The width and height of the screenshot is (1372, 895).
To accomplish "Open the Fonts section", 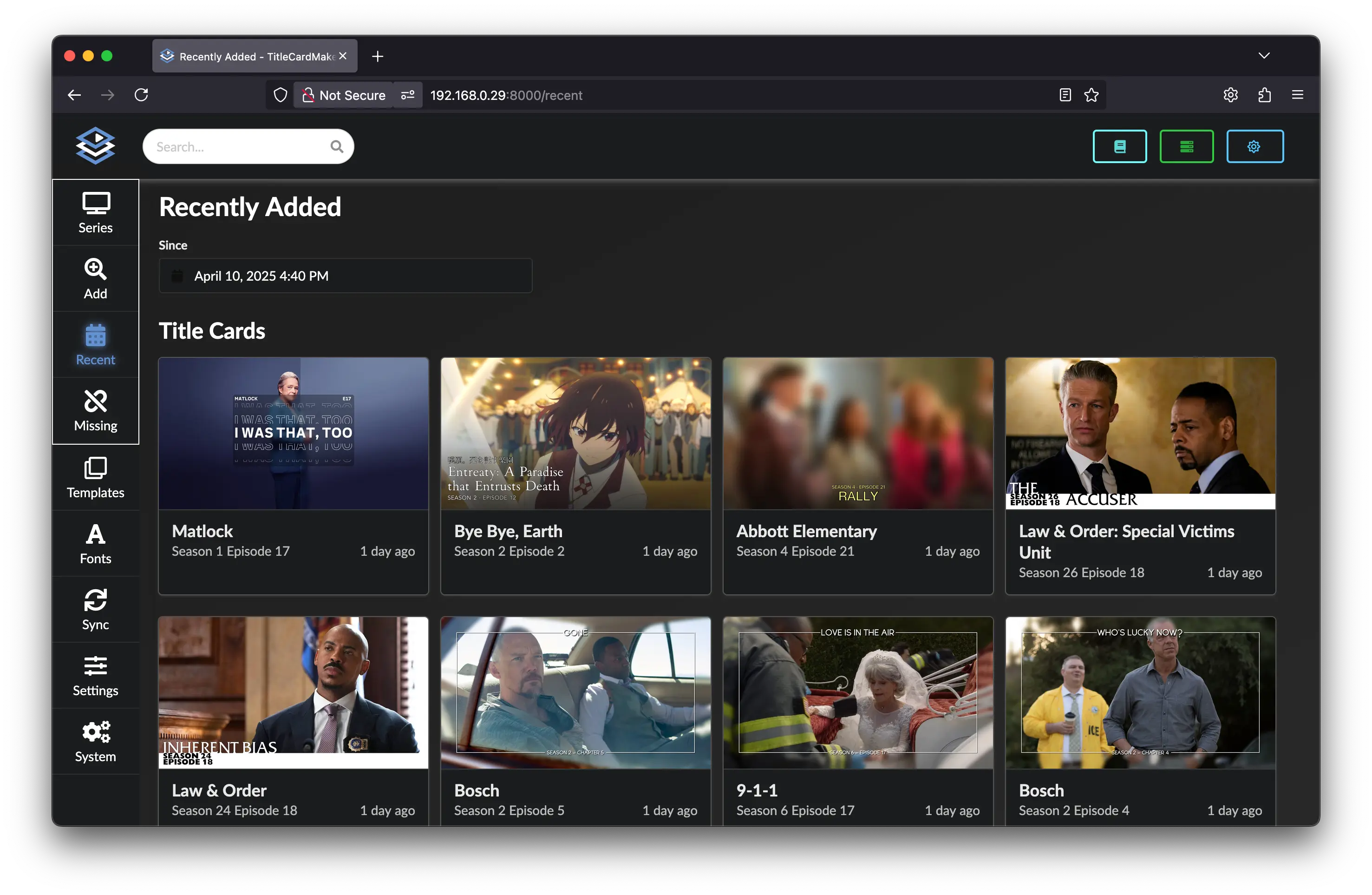I will (96, 543).
